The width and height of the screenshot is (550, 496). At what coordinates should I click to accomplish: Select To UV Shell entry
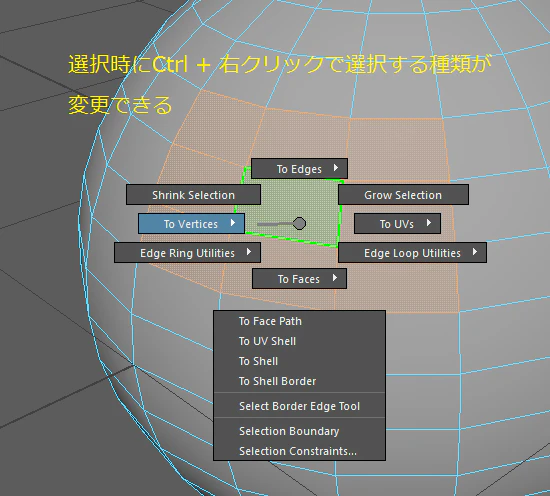[299, 341]
